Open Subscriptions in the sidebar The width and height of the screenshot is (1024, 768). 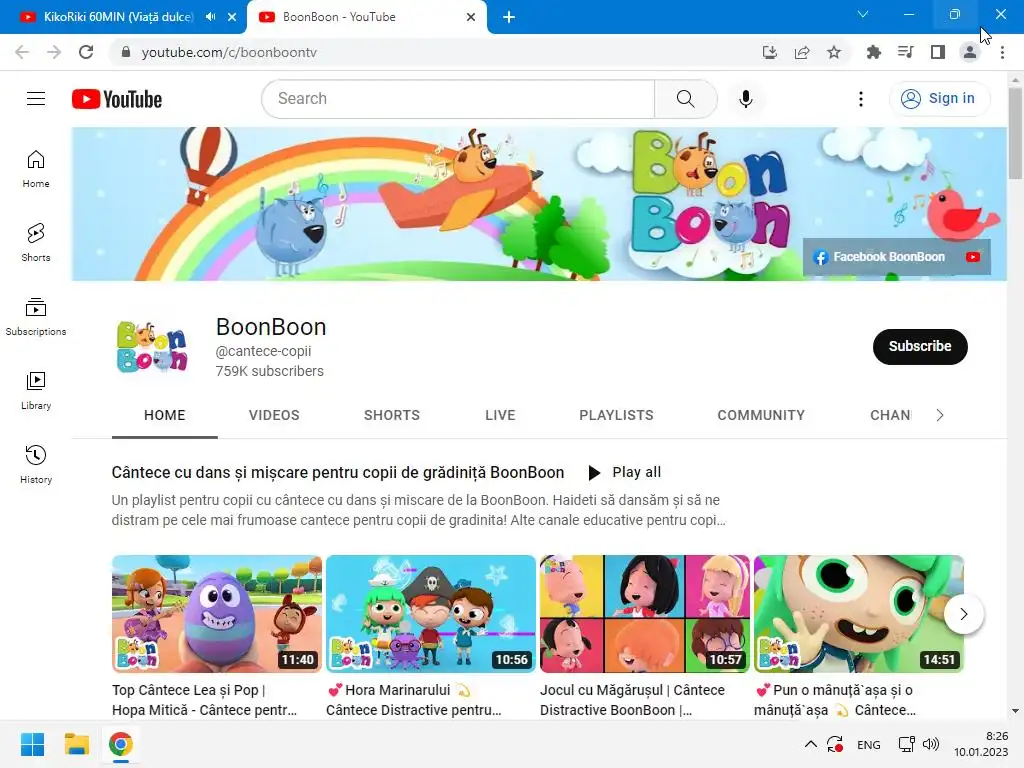(36, 317)
